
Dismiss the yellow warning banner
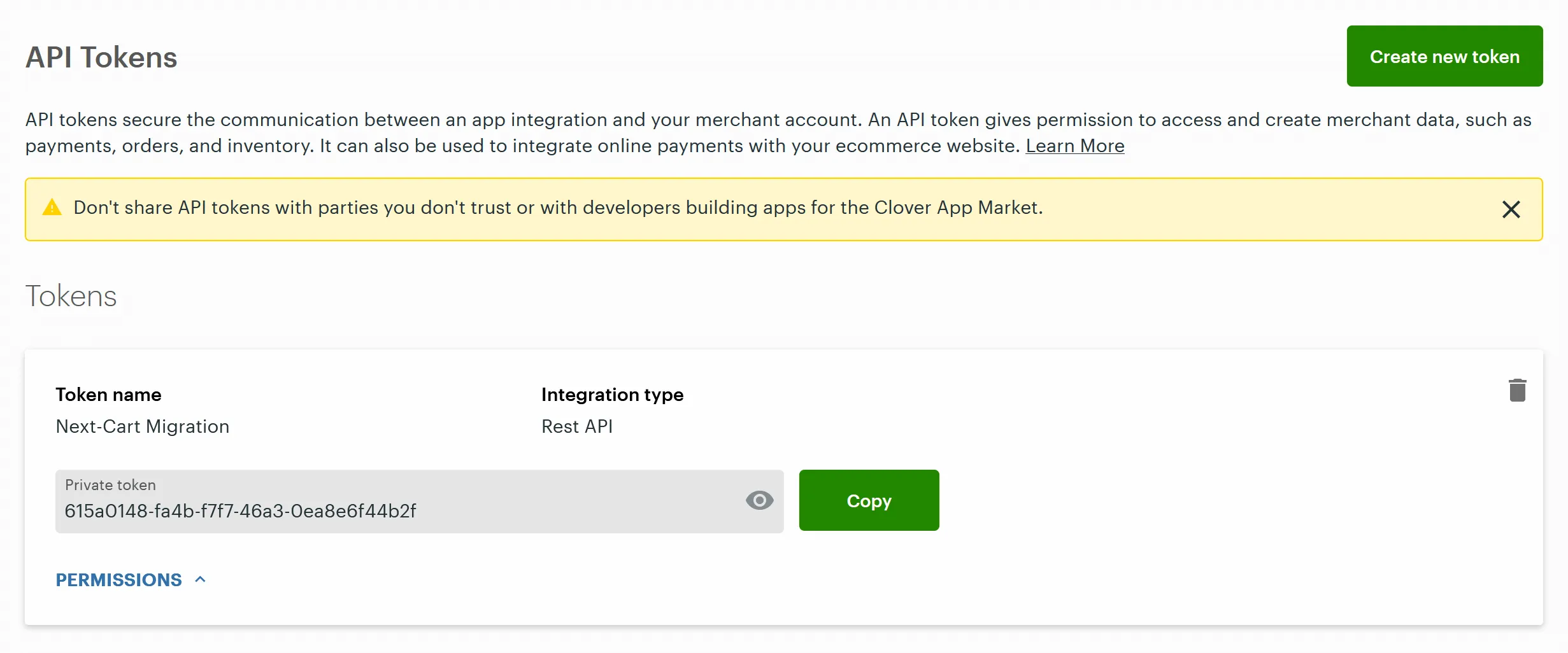pyautogui.click(x=1511, y=209)
